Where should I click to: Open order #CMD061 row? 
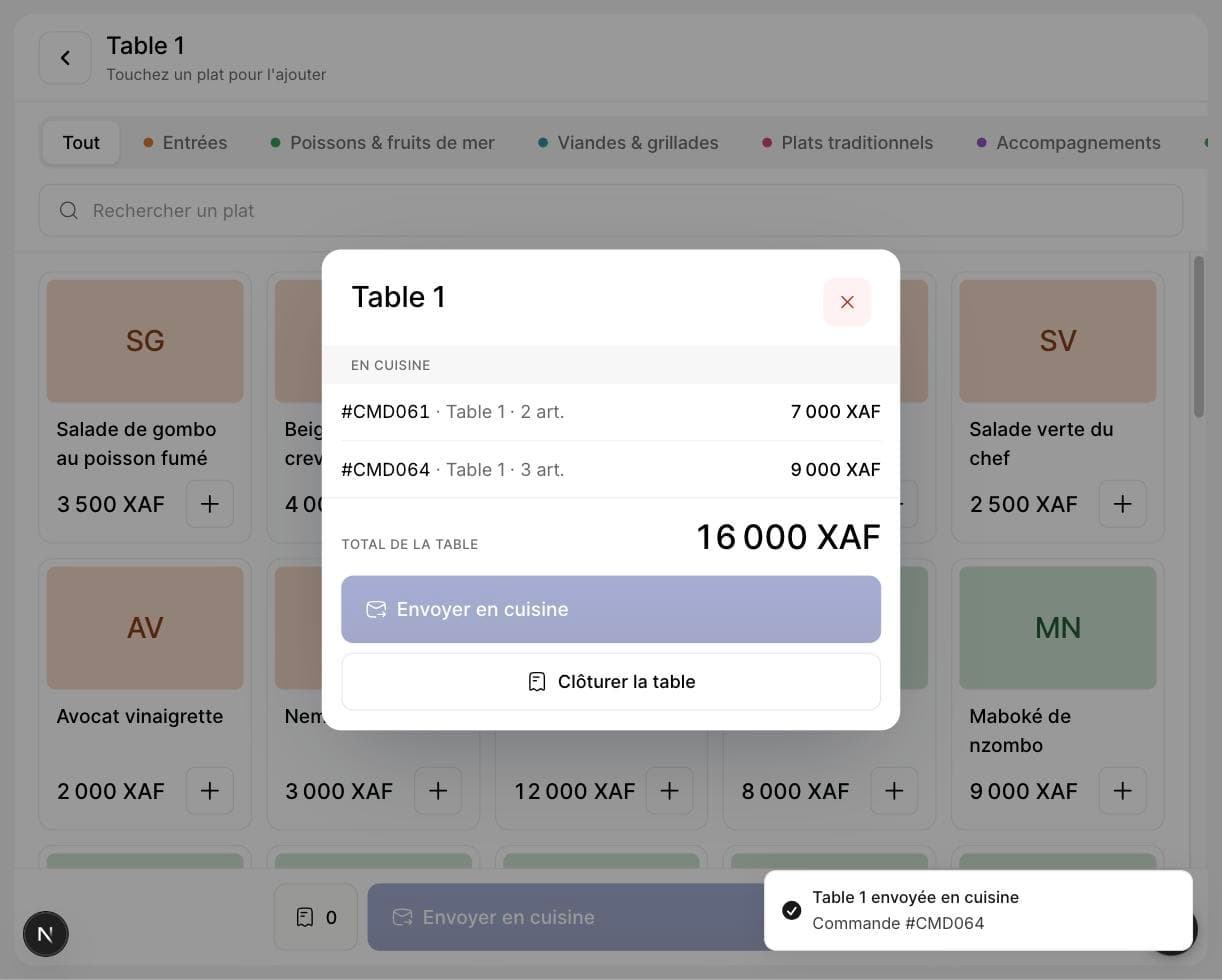coord(611,412)
